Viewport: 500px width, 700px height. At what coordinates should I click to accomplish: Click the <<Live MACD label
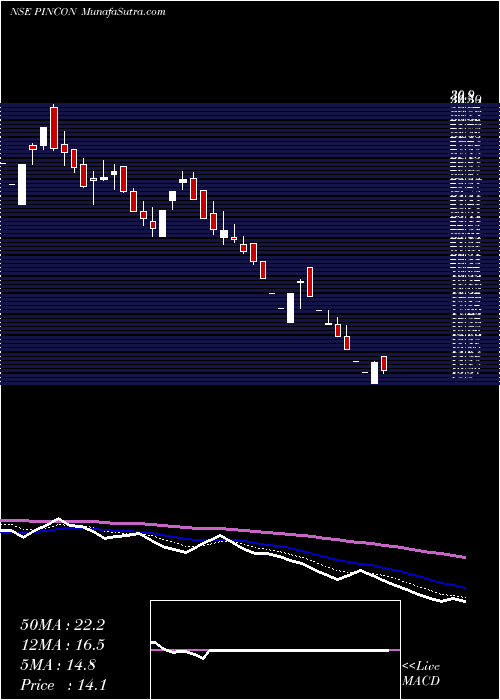point(421,674)
